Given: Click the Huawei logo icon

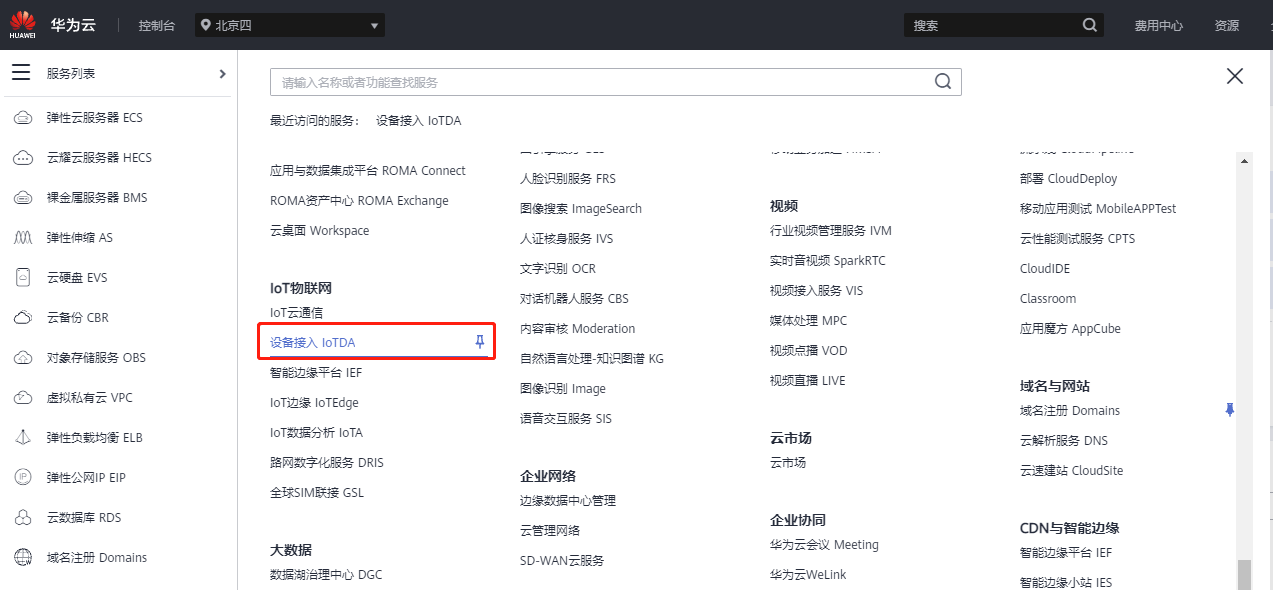Looking at the screenshot, I should pyautogui.click(x=22, y=24).
